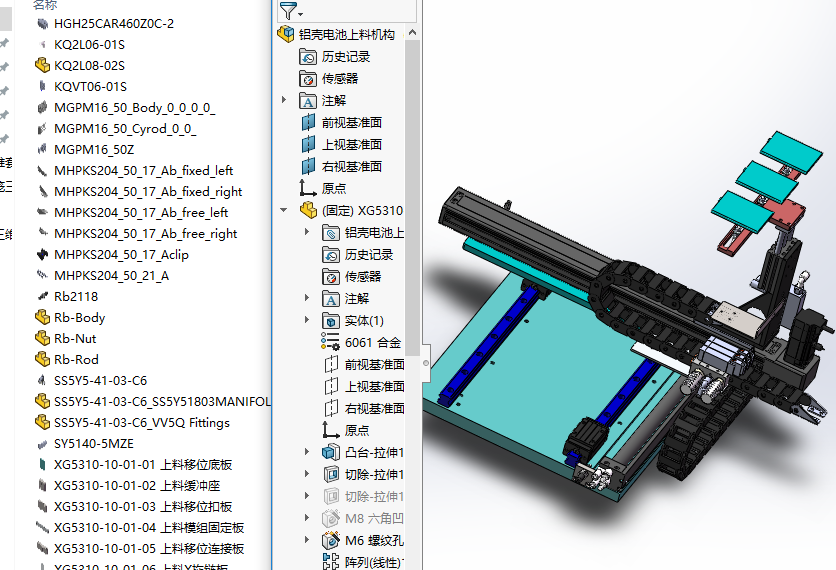This screenshot has height=570, width=836.
Task: Select file MHPKS204_50_17_Ab_free_right
Action: point(146,234)
